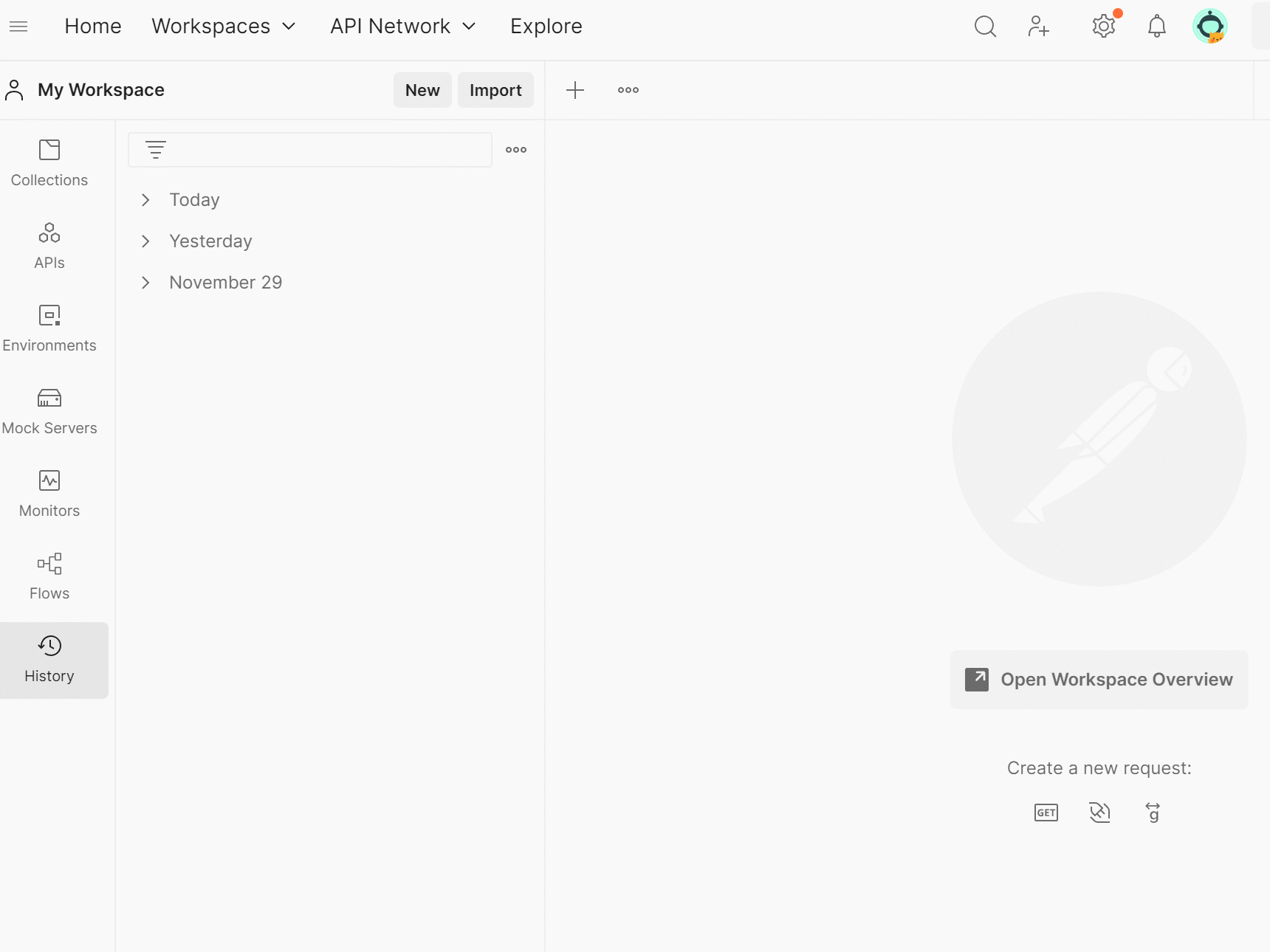Focus the history search filter field
The width and height of the screenshot is (1270, 952).
310,150
